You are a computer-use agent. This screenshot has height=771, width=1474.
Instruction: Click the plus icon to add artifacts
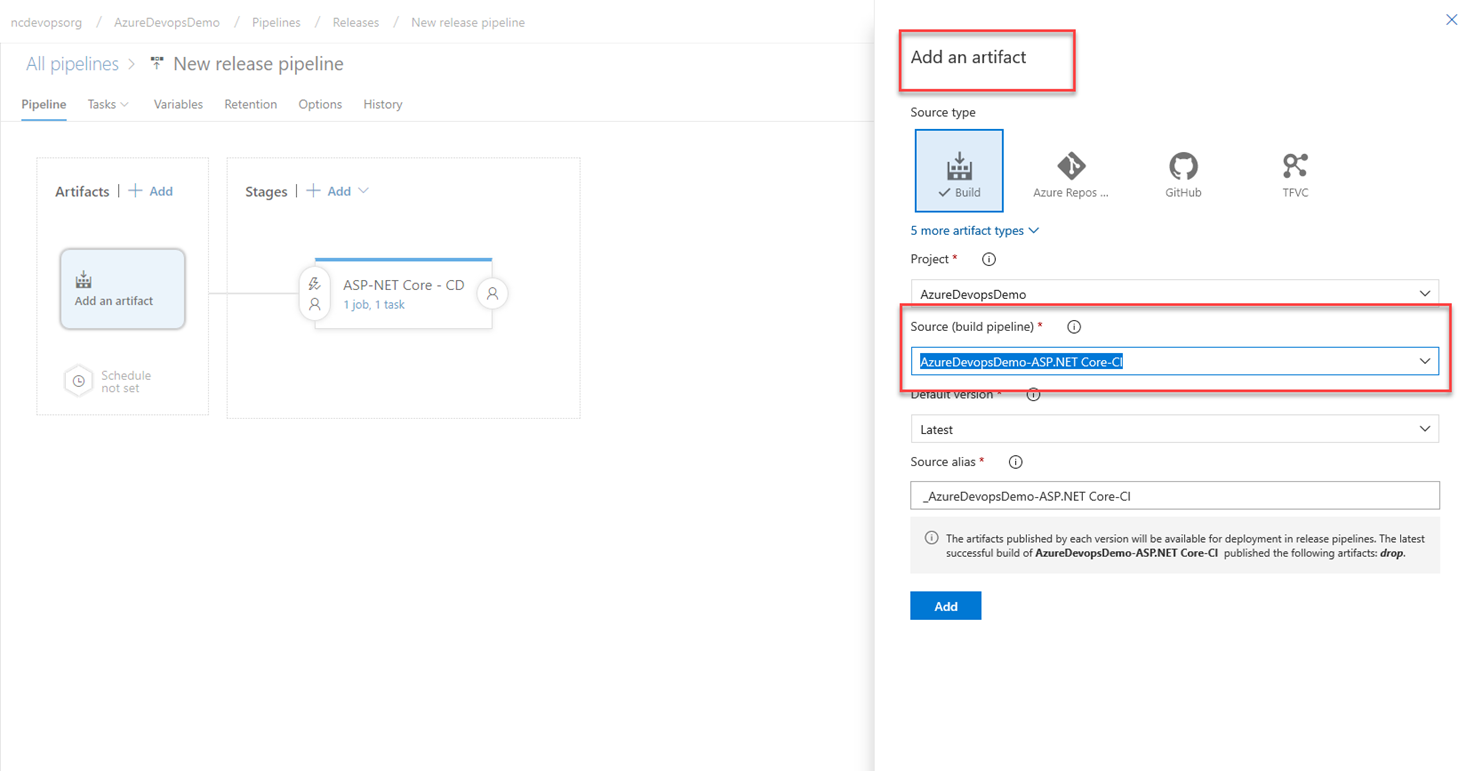[135, 191]
